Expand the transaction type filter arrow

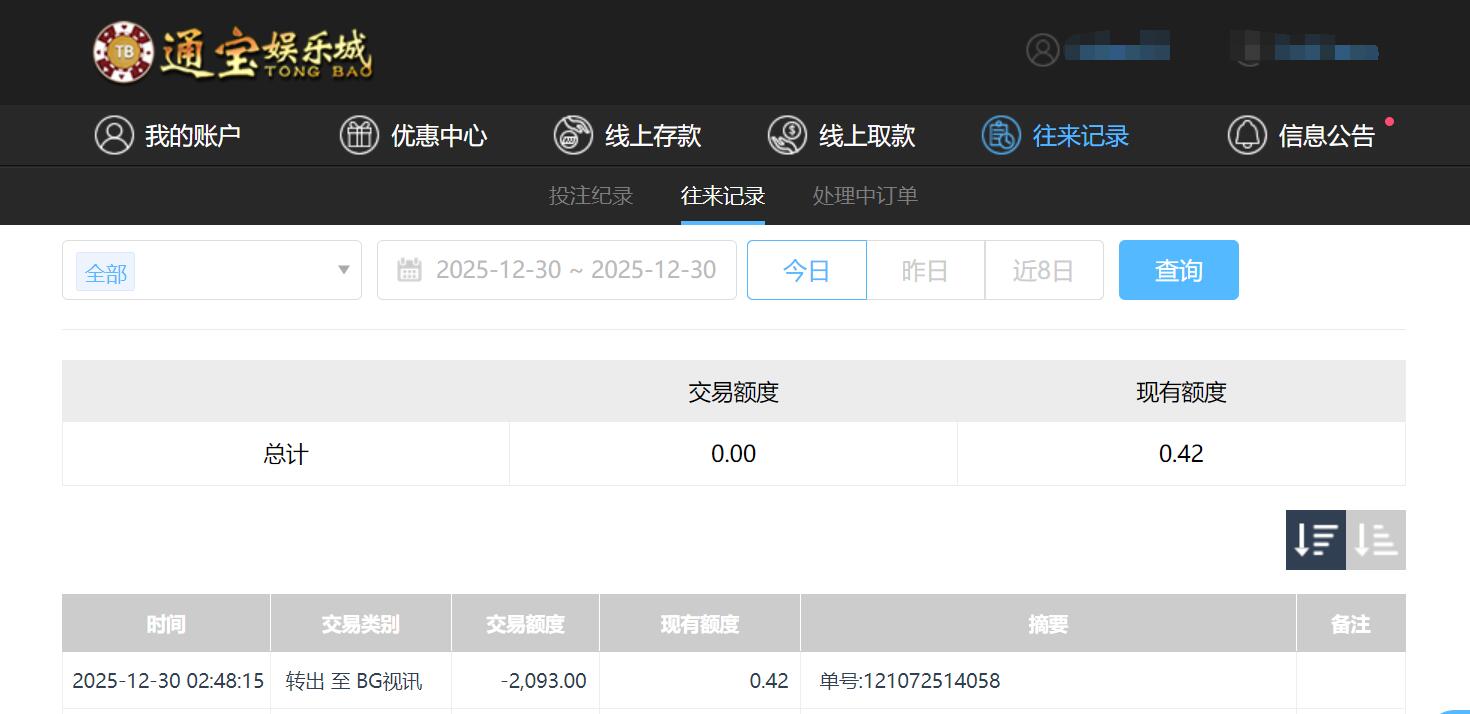[341, 270]
